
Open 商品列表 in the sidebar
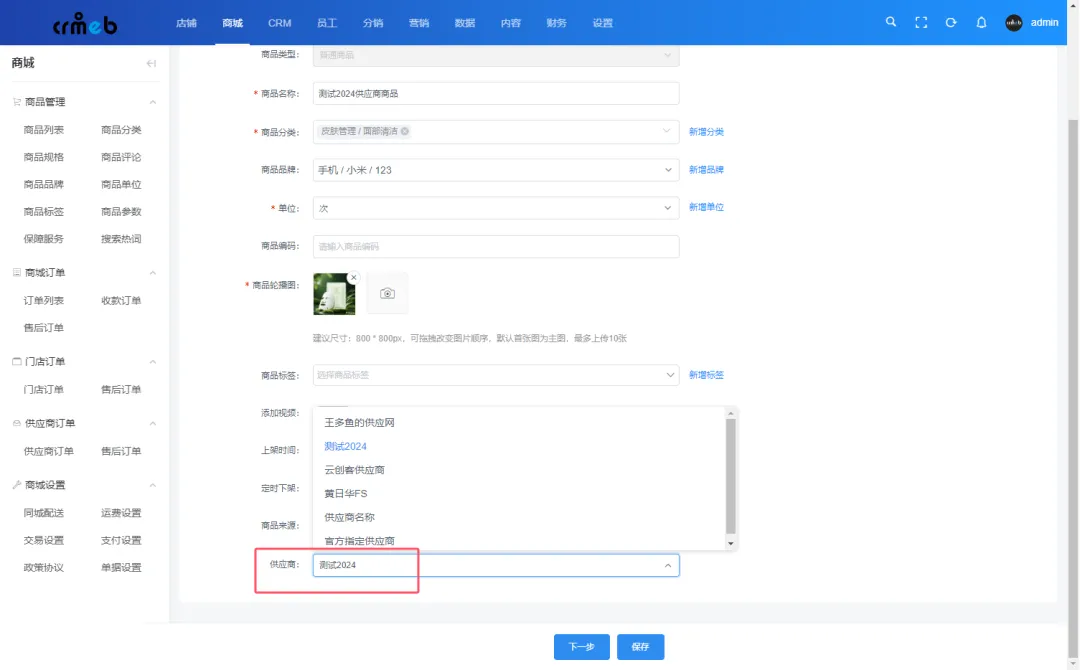click(x=43, y=129)
